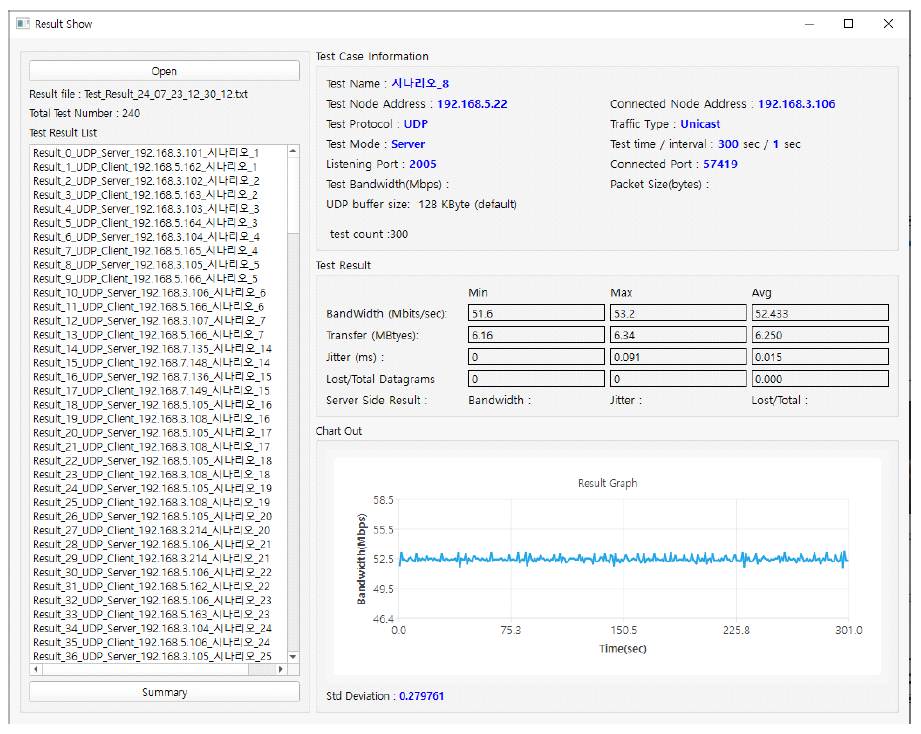Maximize the Result Show window

point(848,24)
